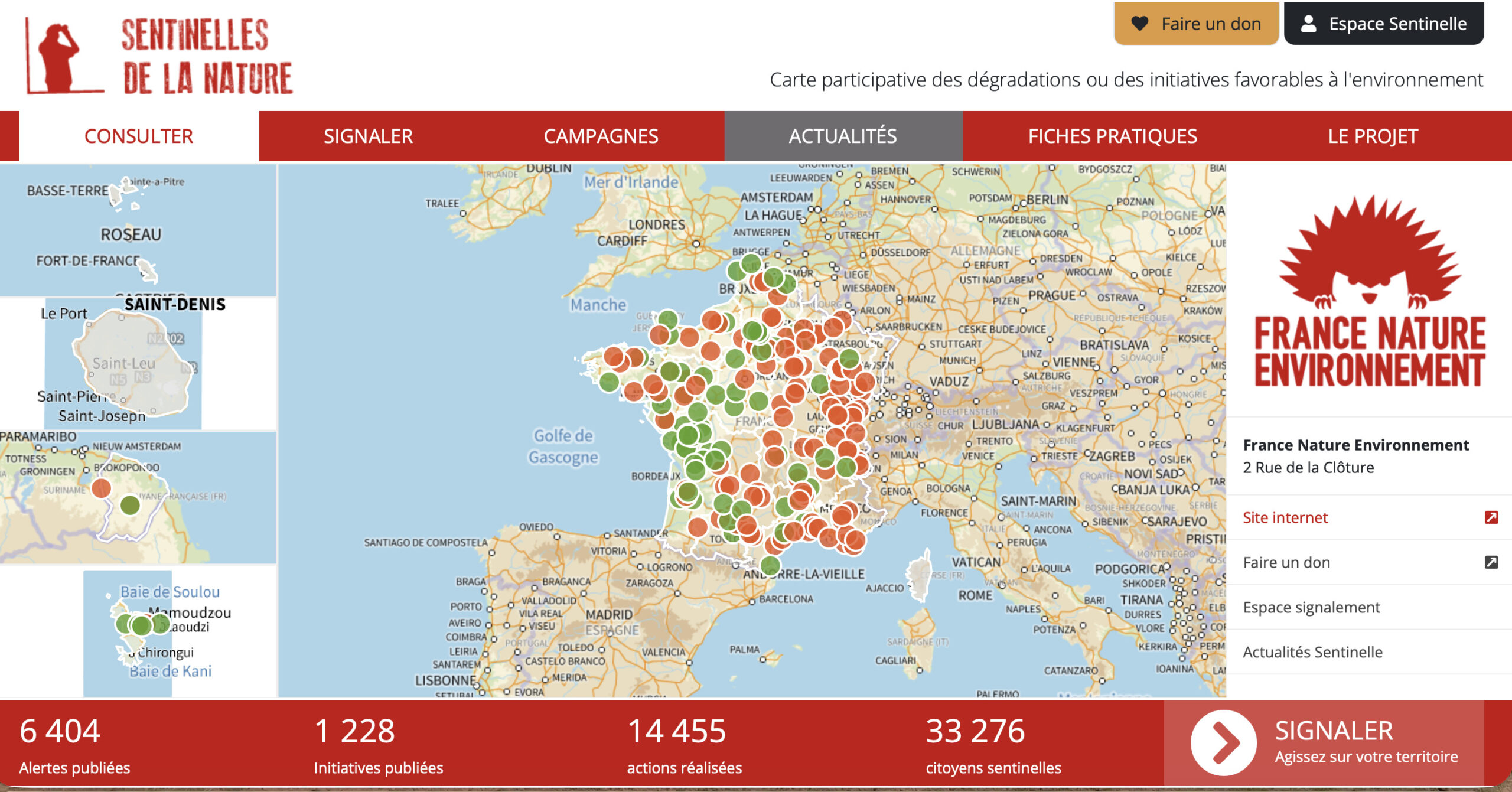Click the "Manche" sea label on the map
This screenshot has width=1512, height=792.
[x=598, y=305]
